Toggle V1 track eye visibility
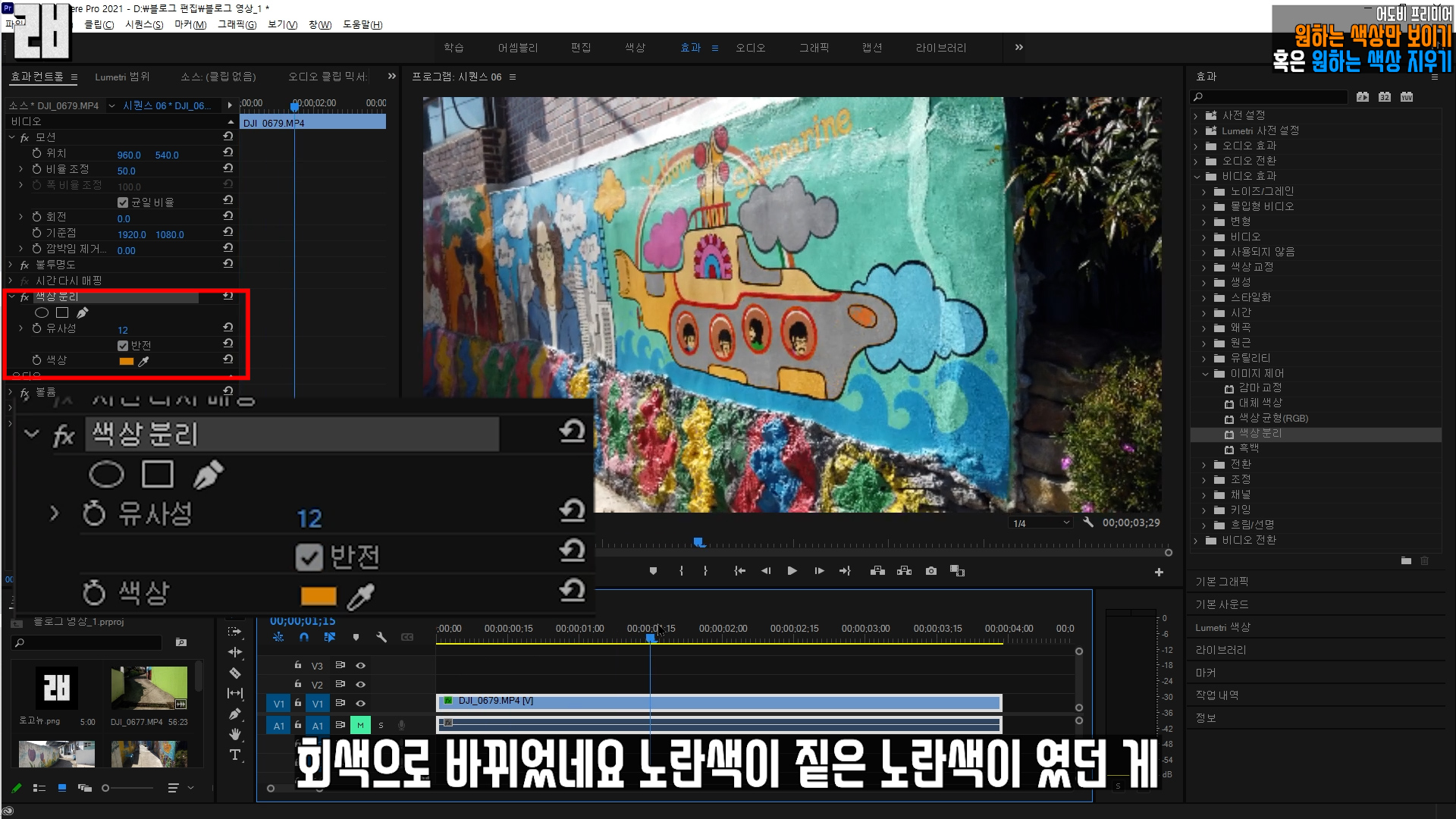The height and width of the screenshot is (819, 1456). click(x=361, y=703)
